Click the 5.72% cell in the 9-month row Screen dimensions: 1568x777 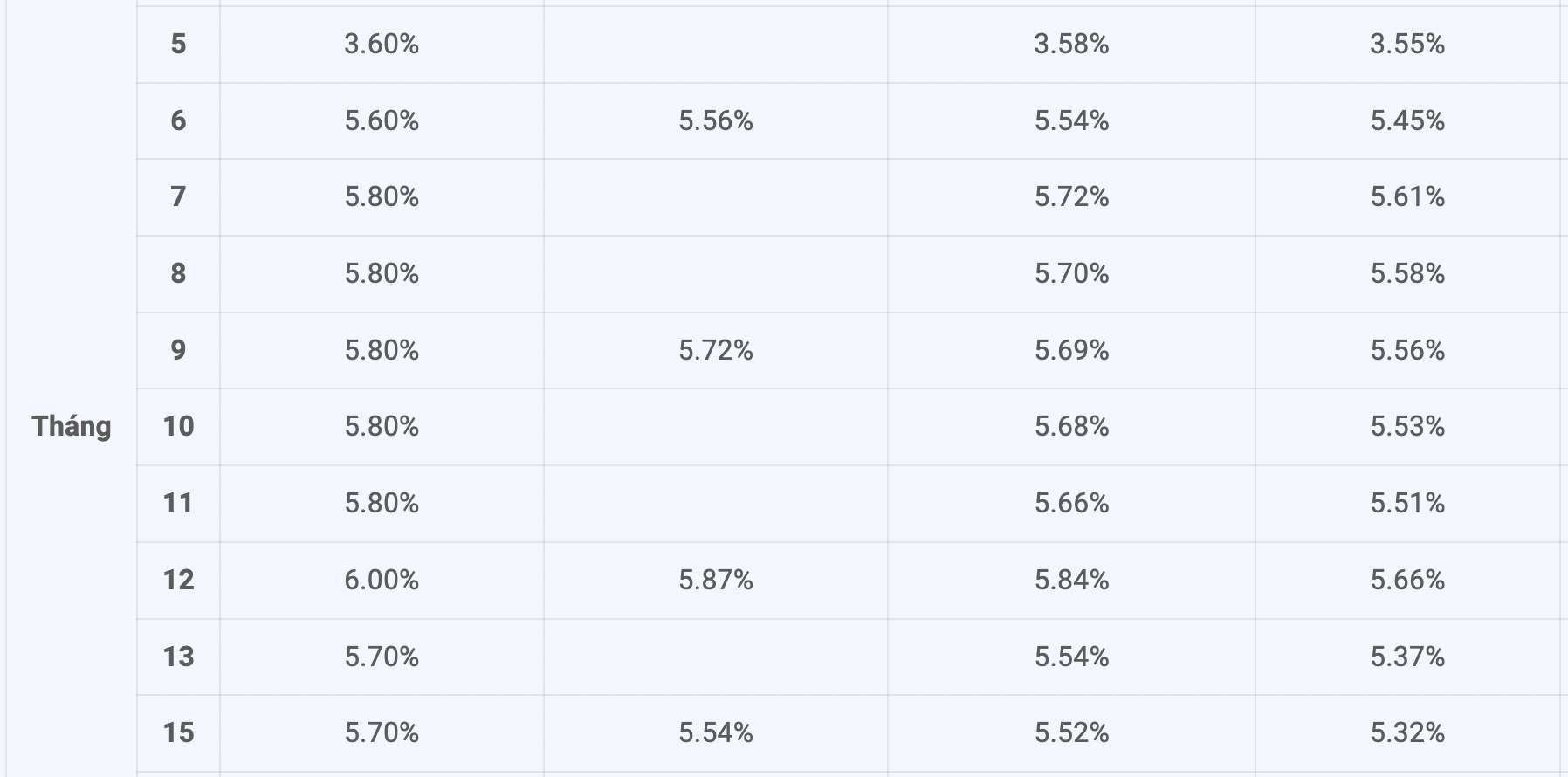(716, 350)
